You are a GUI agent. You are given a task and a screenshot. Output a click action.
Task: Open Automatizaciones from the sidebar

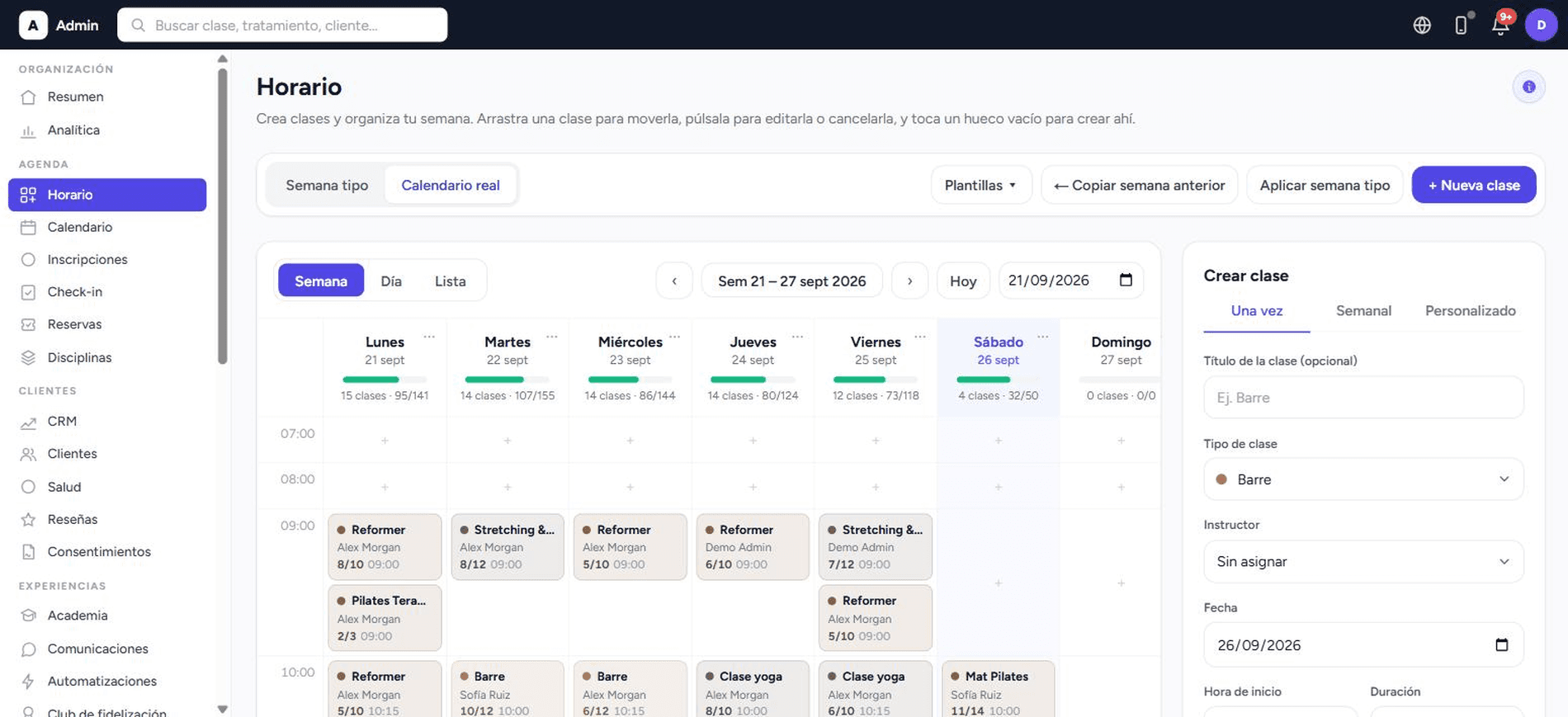[x=107, y=681]
